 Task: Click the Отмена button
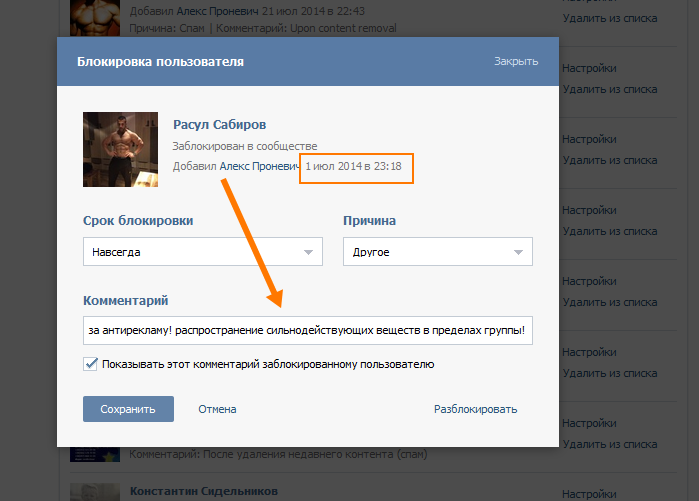click(x=217, y=409)
